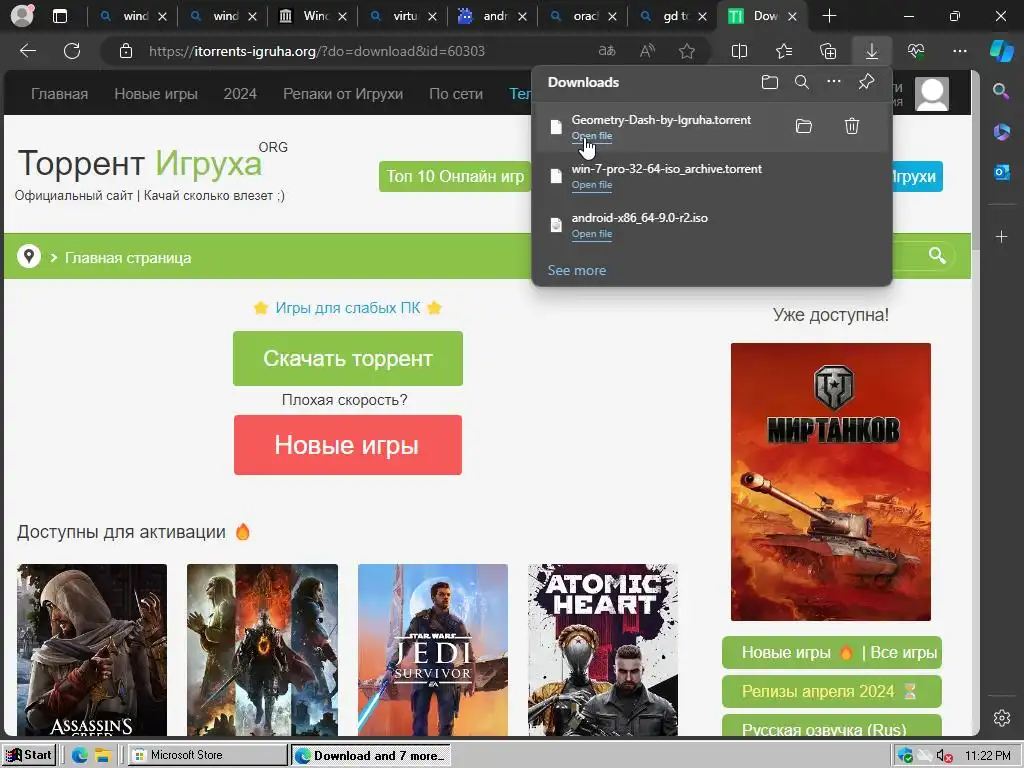Open the Assassin's Creed game cover
Screen dimensions: 1024x768
(92, 650)
